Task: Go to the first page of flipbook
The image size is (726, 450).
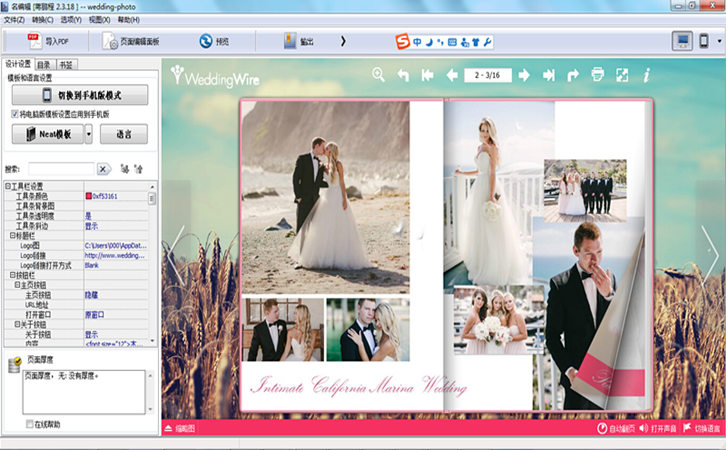Action: click(x=428, y=75)
